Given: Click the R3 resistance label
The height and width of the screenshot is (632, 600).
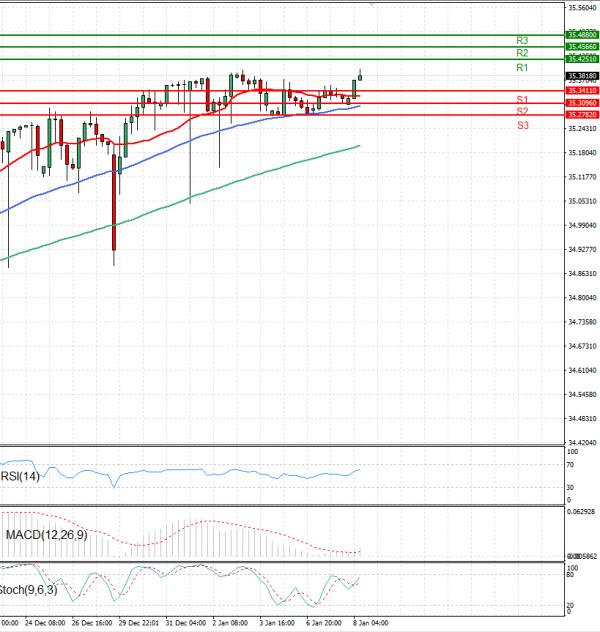Looking at the screenshot, I should (522, 40).
